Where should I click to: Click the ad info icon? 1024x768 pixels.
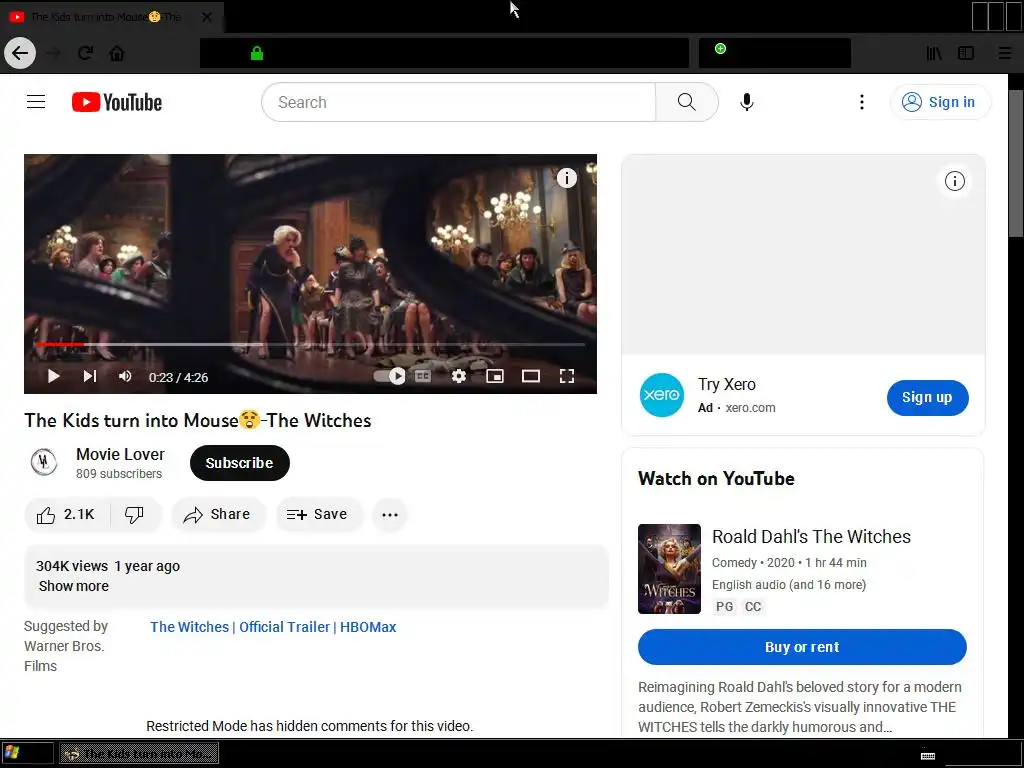(955, 181)
